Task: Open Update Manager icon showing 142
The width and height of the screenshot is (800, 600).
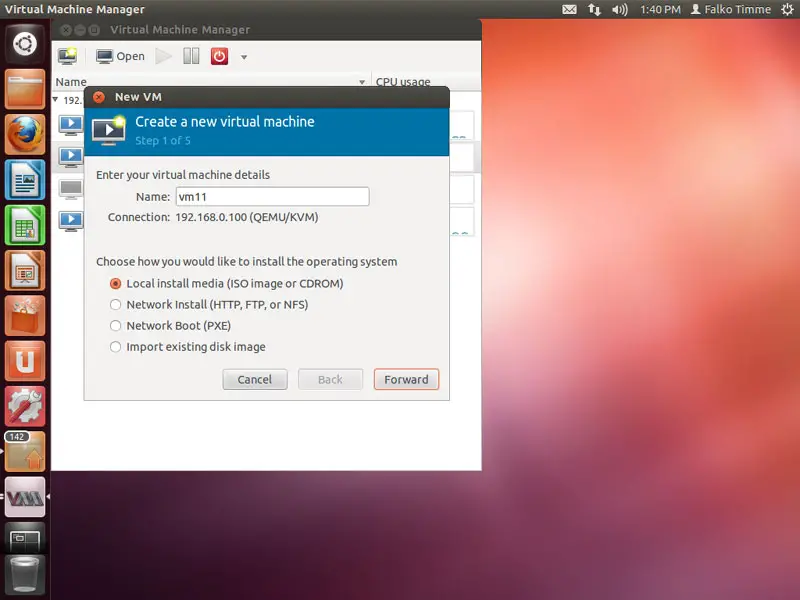Action: coord(24,452)
